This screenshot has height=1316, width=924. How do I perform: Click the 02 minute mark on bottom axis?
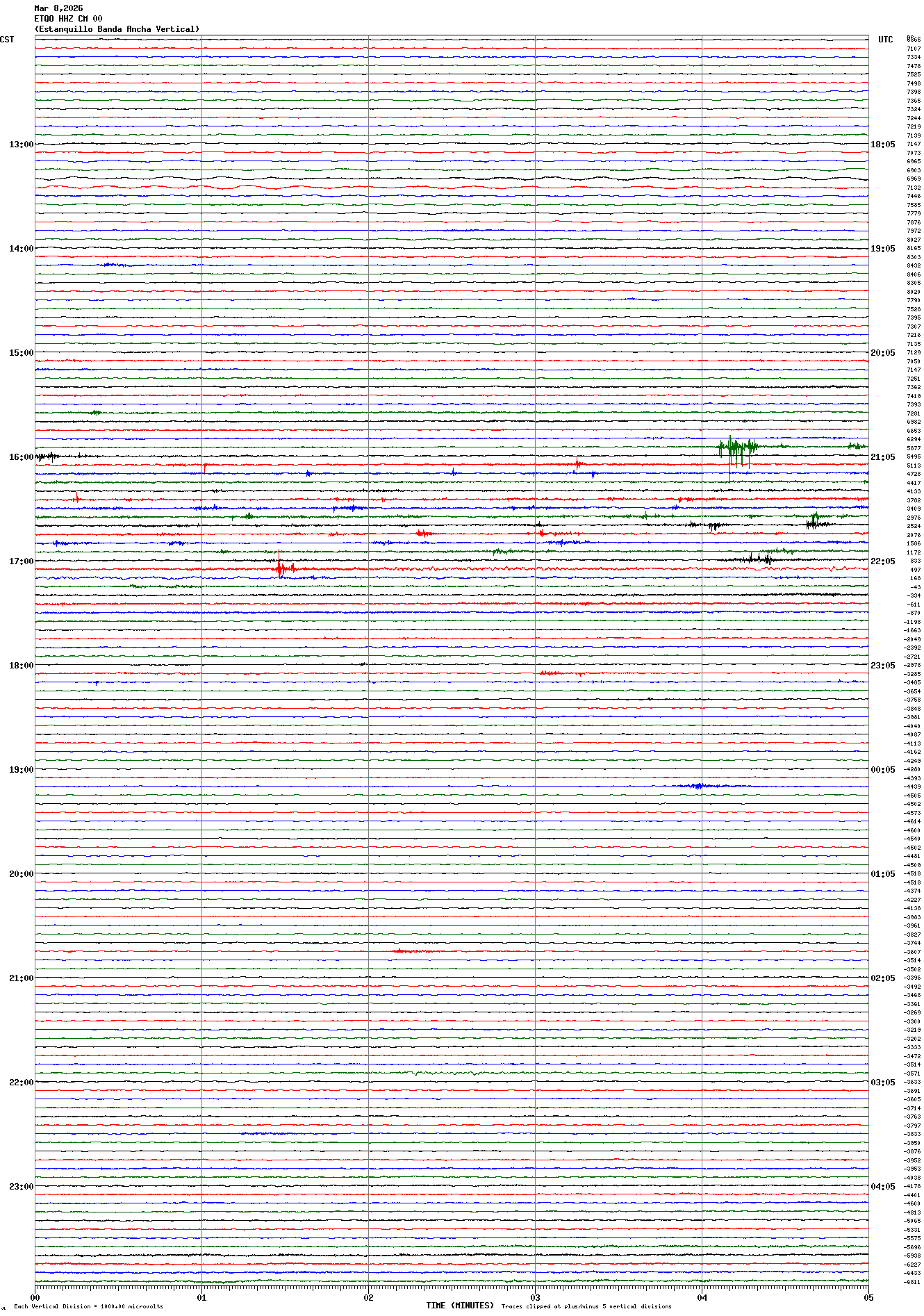point(368,1297)
